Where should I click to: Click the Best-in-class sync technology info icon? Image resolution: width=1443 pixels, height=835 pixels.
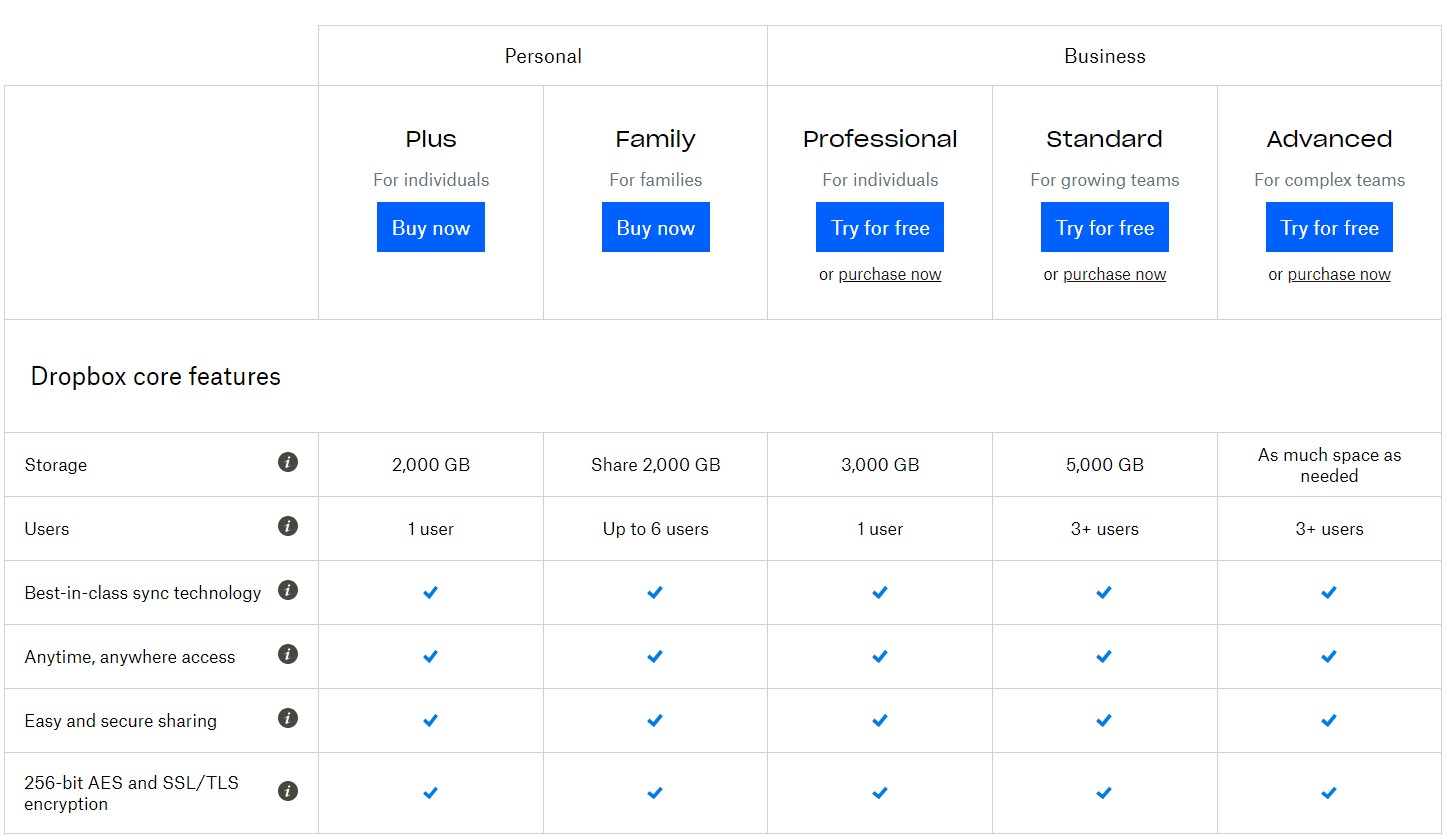(x=287, y=590)
